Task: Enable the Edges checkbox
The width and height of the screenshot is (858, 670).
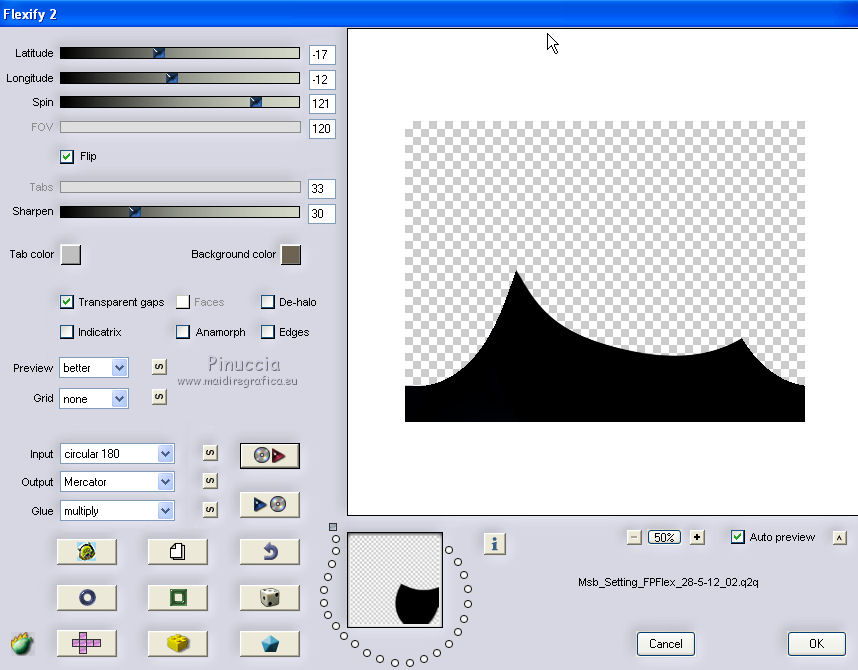Action: [x=268, y=332]
